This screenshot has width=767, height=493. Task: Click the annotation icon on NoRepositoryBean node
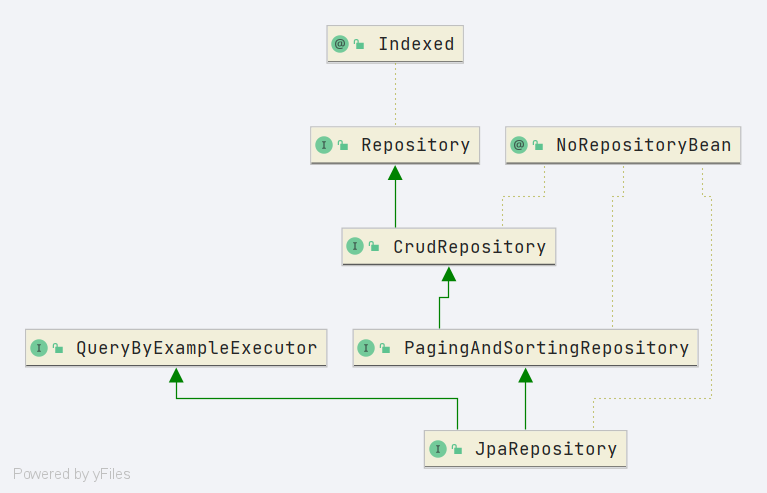point(518,145)
